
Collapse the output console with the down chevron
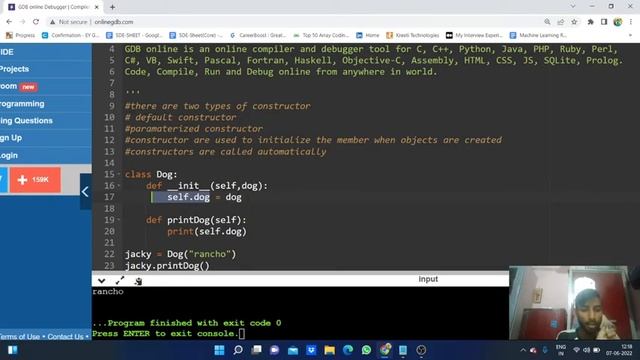pyautogui.click(x=102, y=280)
